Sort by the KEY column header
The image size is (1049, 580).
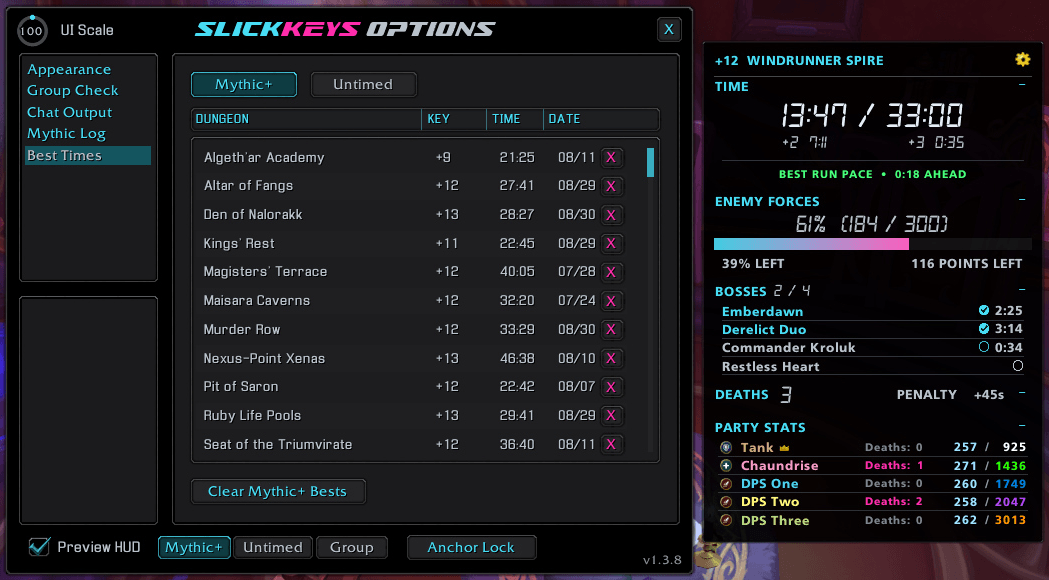click(x=454, y=119)
